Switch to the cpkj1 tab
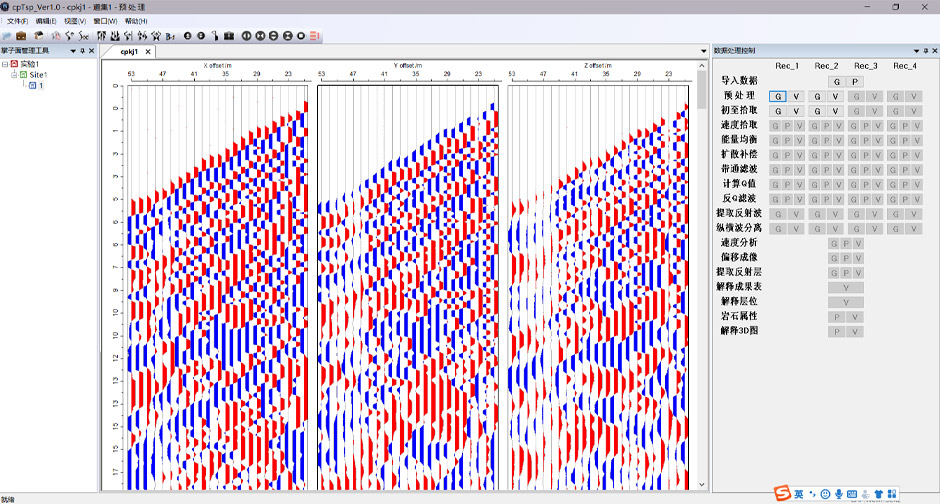940x504 pixels. click(129, 51)
